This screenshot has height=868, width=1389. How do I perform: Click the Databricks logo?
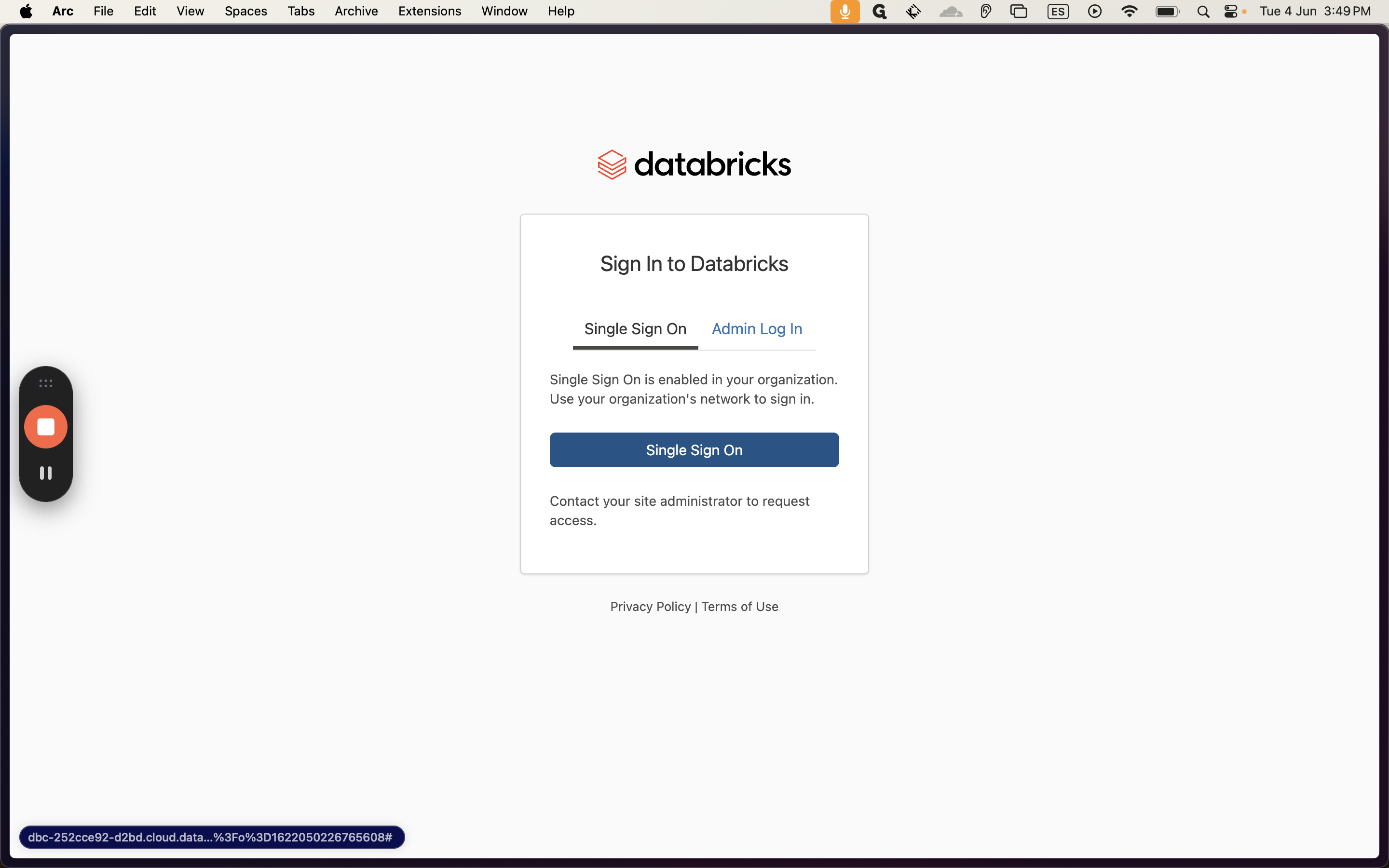[694, 164]
